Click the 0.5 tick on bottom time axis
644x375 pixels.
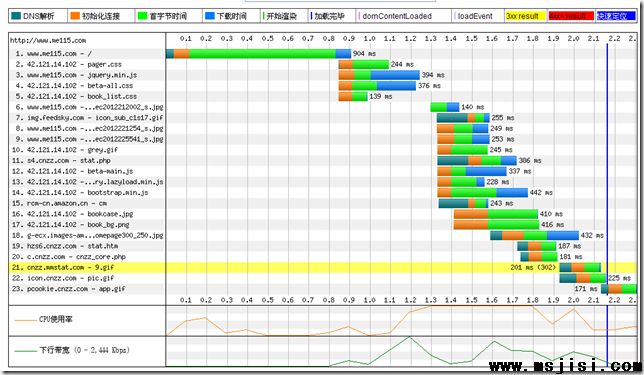[267, 300]
